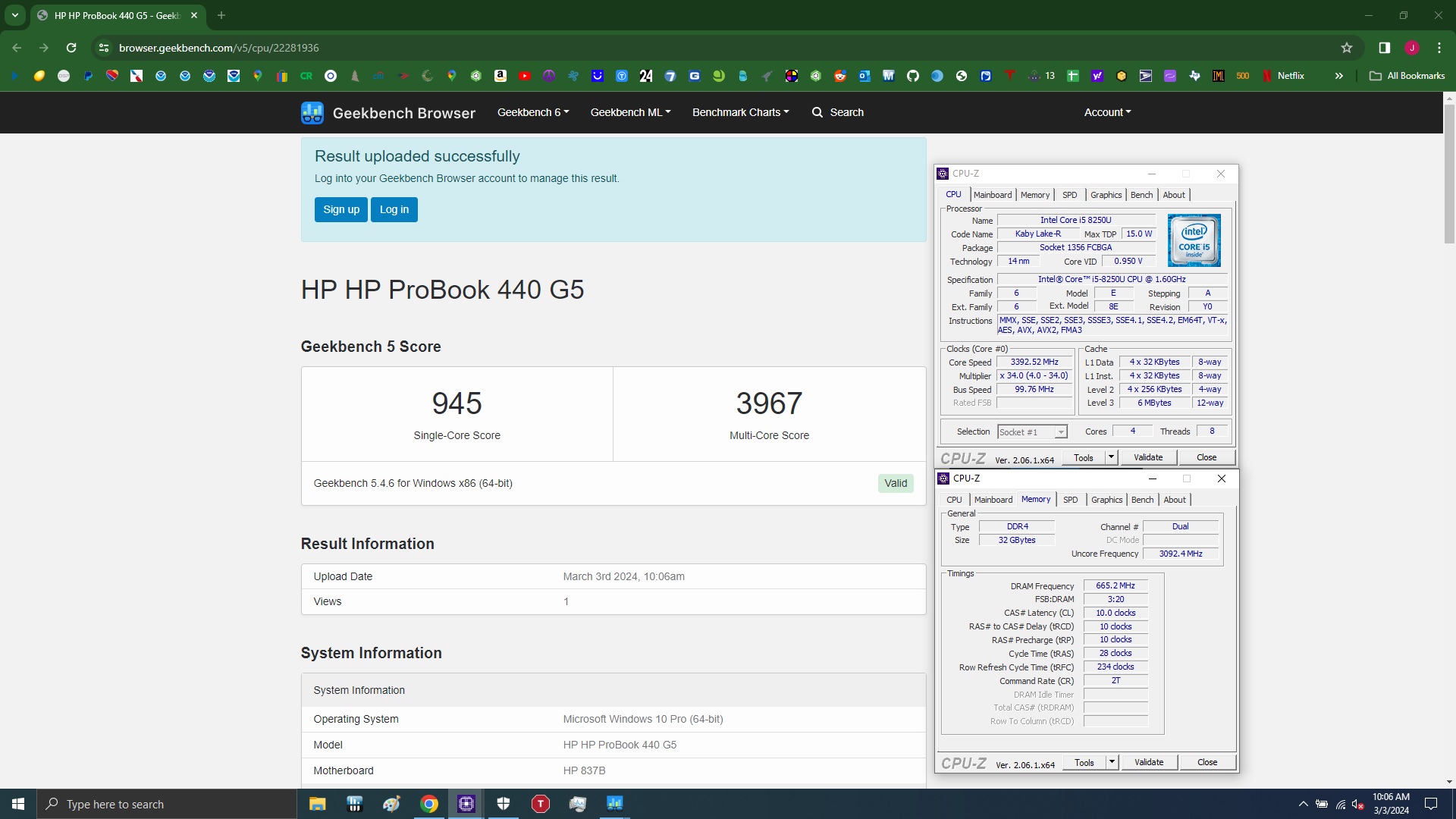Open the Amazon bookmark icon
1456x819 pixels.
pos(500,76)
